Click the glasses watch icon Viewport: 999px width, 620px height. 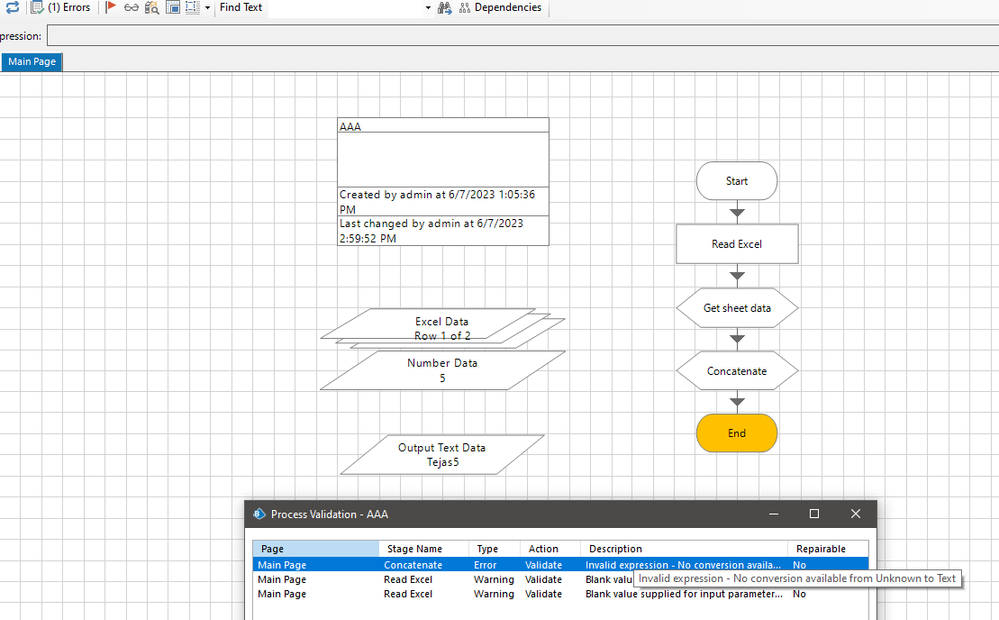(131, 8)
